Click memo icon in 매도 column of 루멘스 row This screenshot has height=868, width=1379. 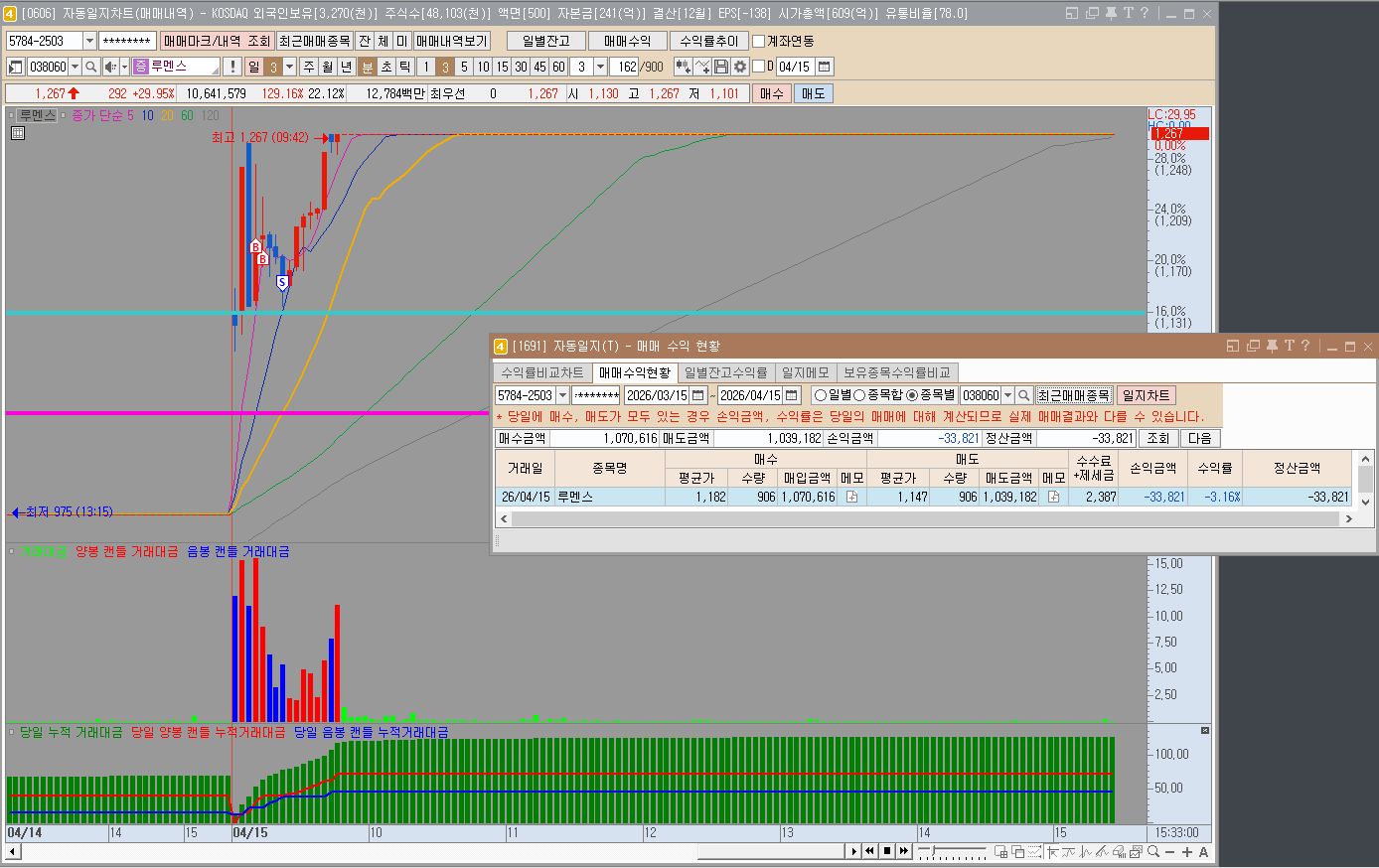1053,497
